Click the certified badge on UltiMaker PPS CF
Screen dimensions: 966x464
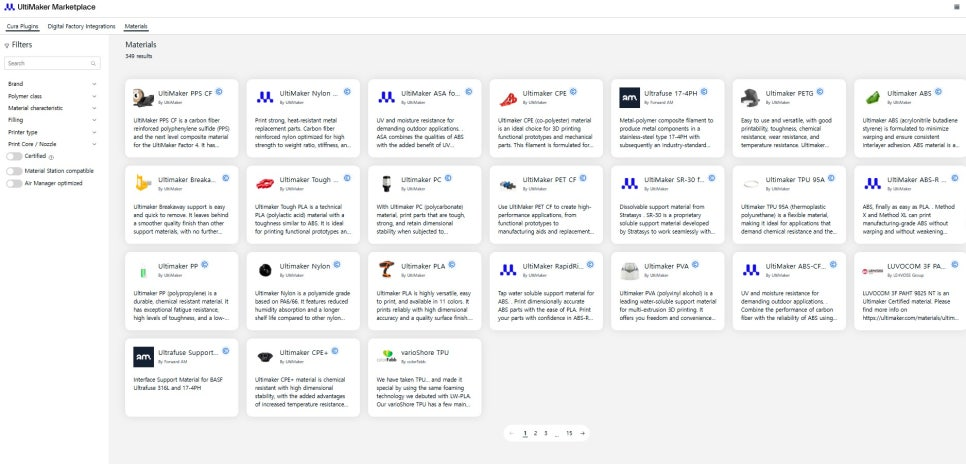tap(219, 92)
